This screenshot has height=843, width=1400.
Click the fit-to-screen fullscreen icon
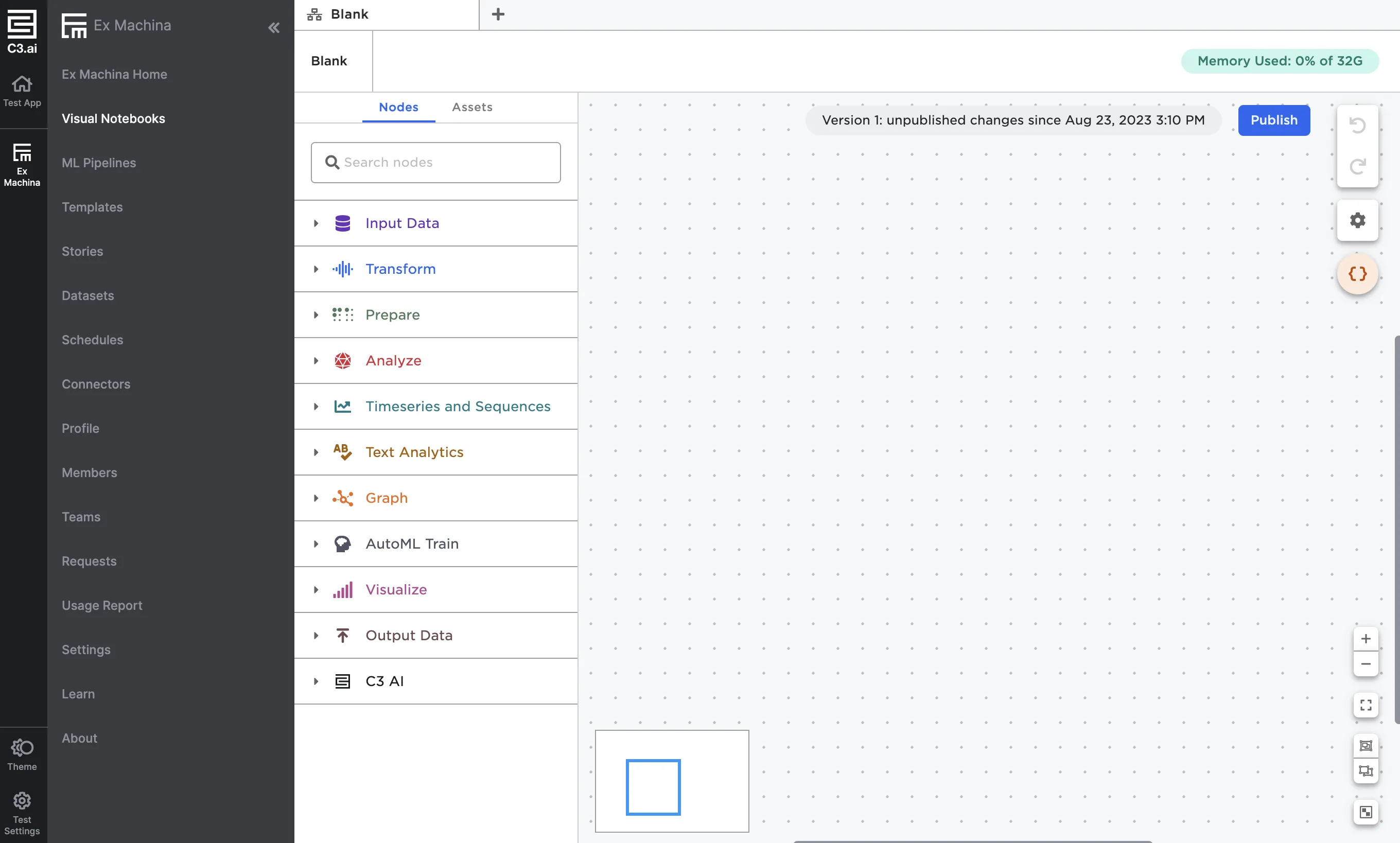click(1366, 705)
